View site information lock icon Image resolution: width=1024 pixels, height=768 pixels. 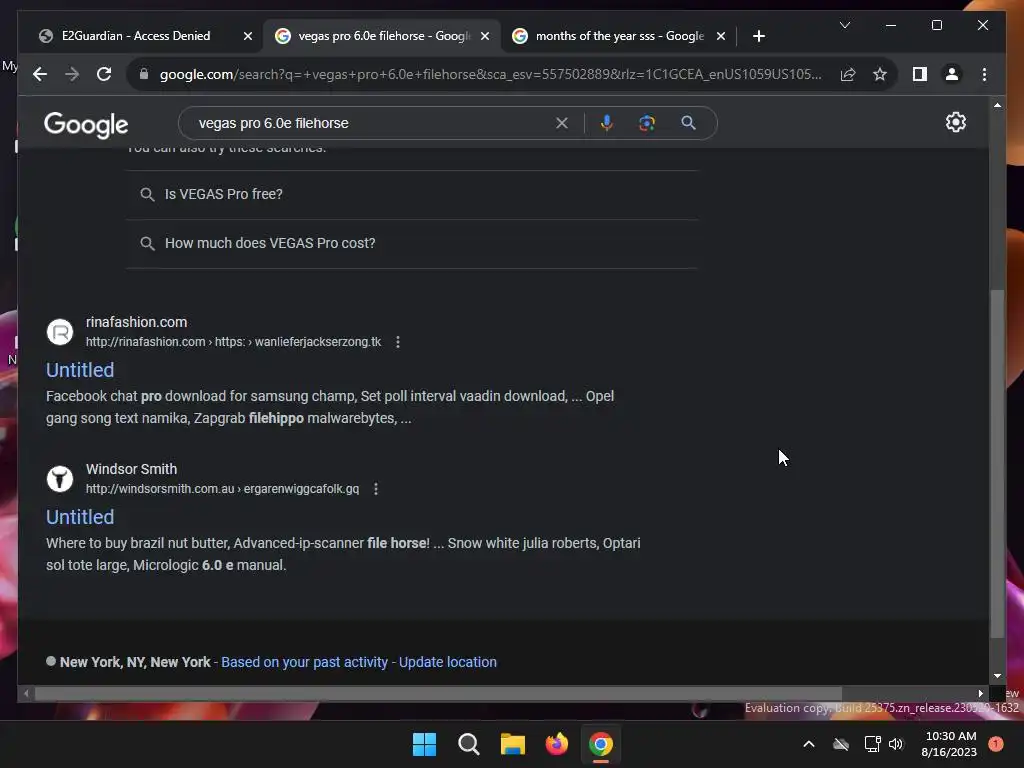[x=144, y=74]
